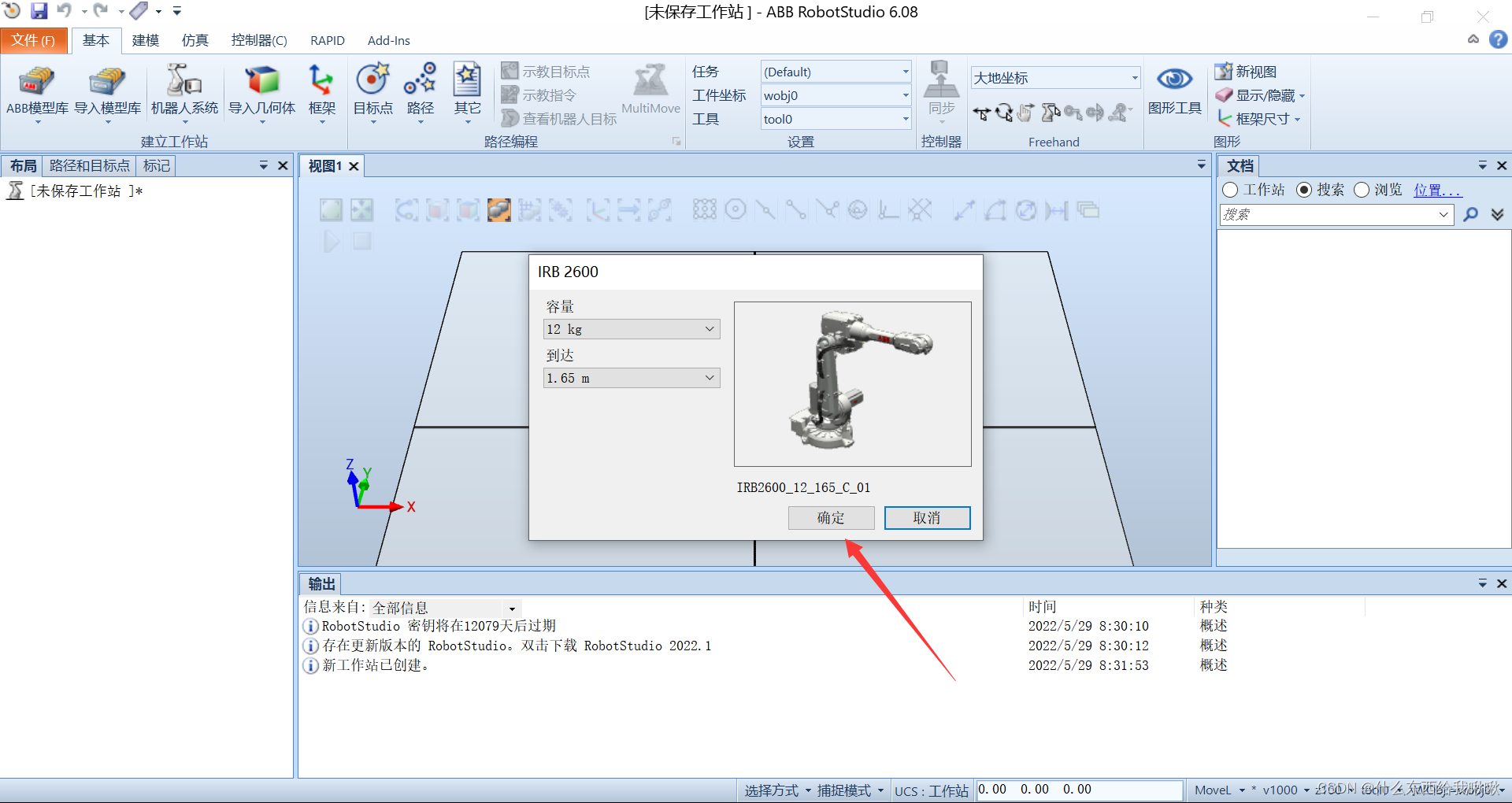Open the 到达 1.65 m dropdown
The width and height of the screenshot is (1512, 803).
coord(632,378)
